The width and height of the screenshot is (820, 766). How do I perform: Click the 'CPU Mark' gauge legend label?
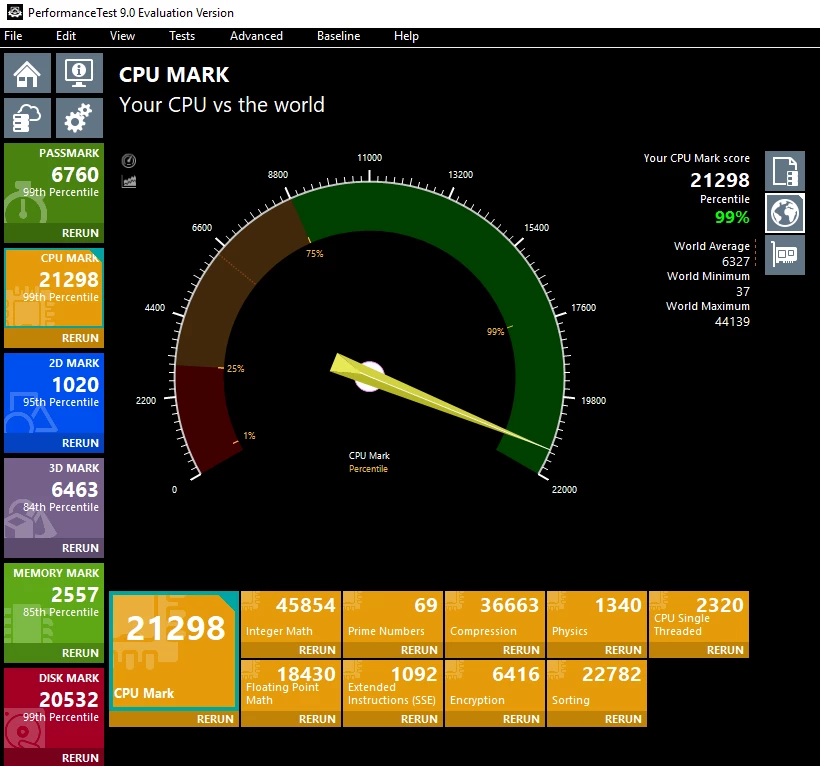click(x=369, y=456)
